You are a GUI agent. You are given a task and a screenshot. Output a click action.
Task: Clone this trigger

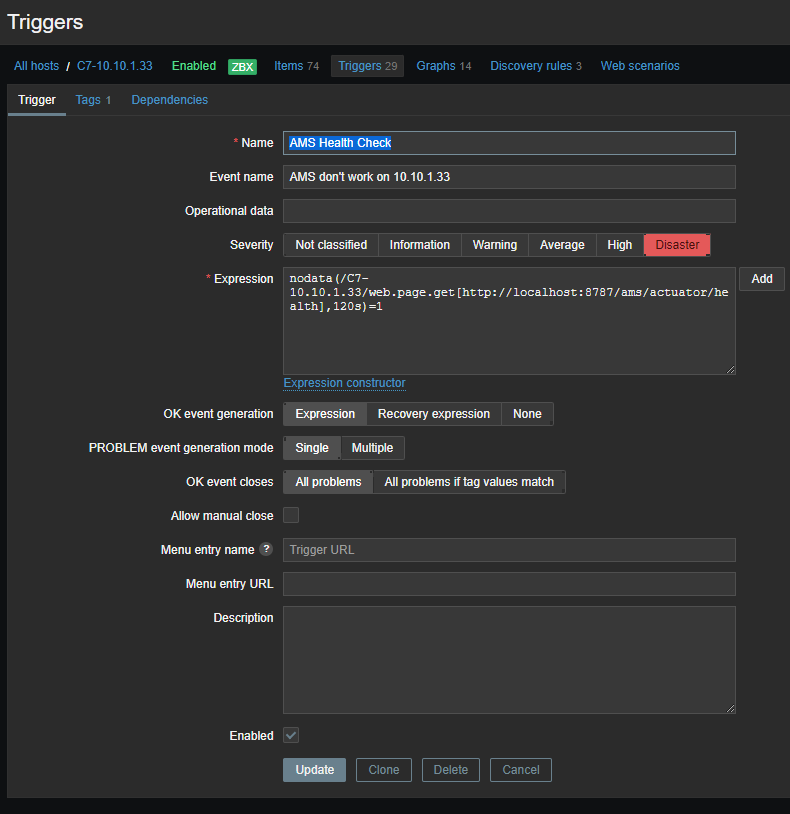(383, 770)
